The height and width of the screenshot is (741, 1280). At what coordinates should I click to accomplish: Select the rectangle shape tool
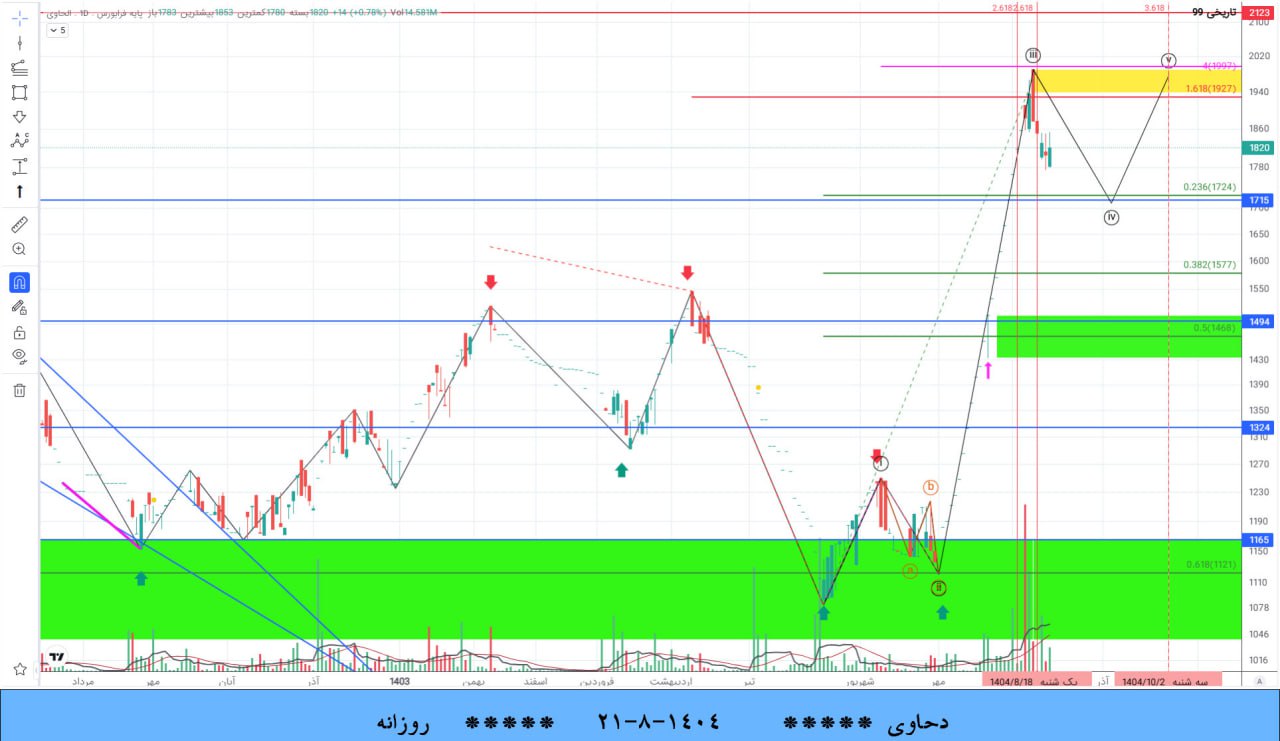pyautogui.click(x=18, y=90)
